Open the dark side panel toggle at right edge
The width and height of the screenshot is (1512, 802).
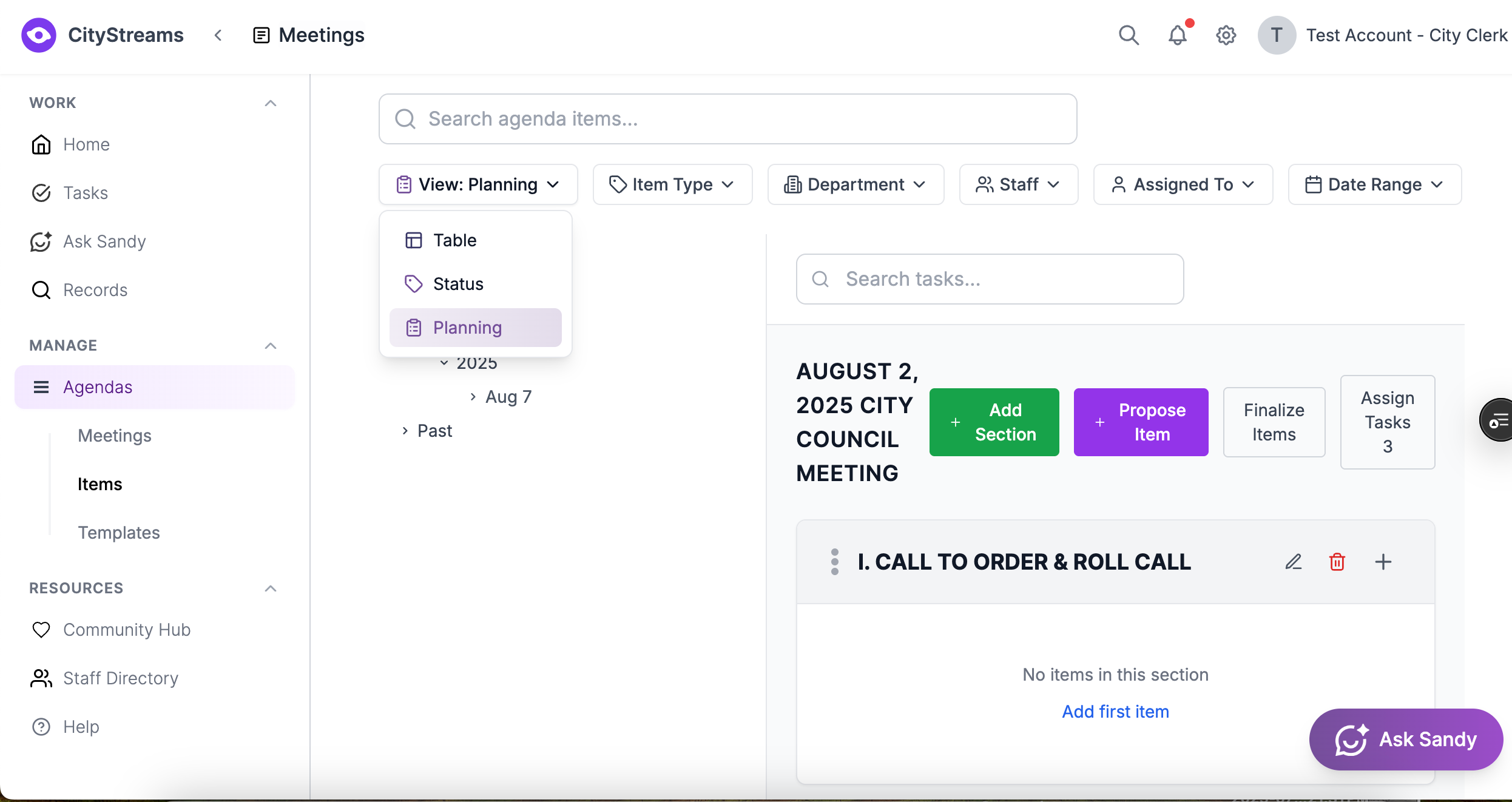point(1497,420)
